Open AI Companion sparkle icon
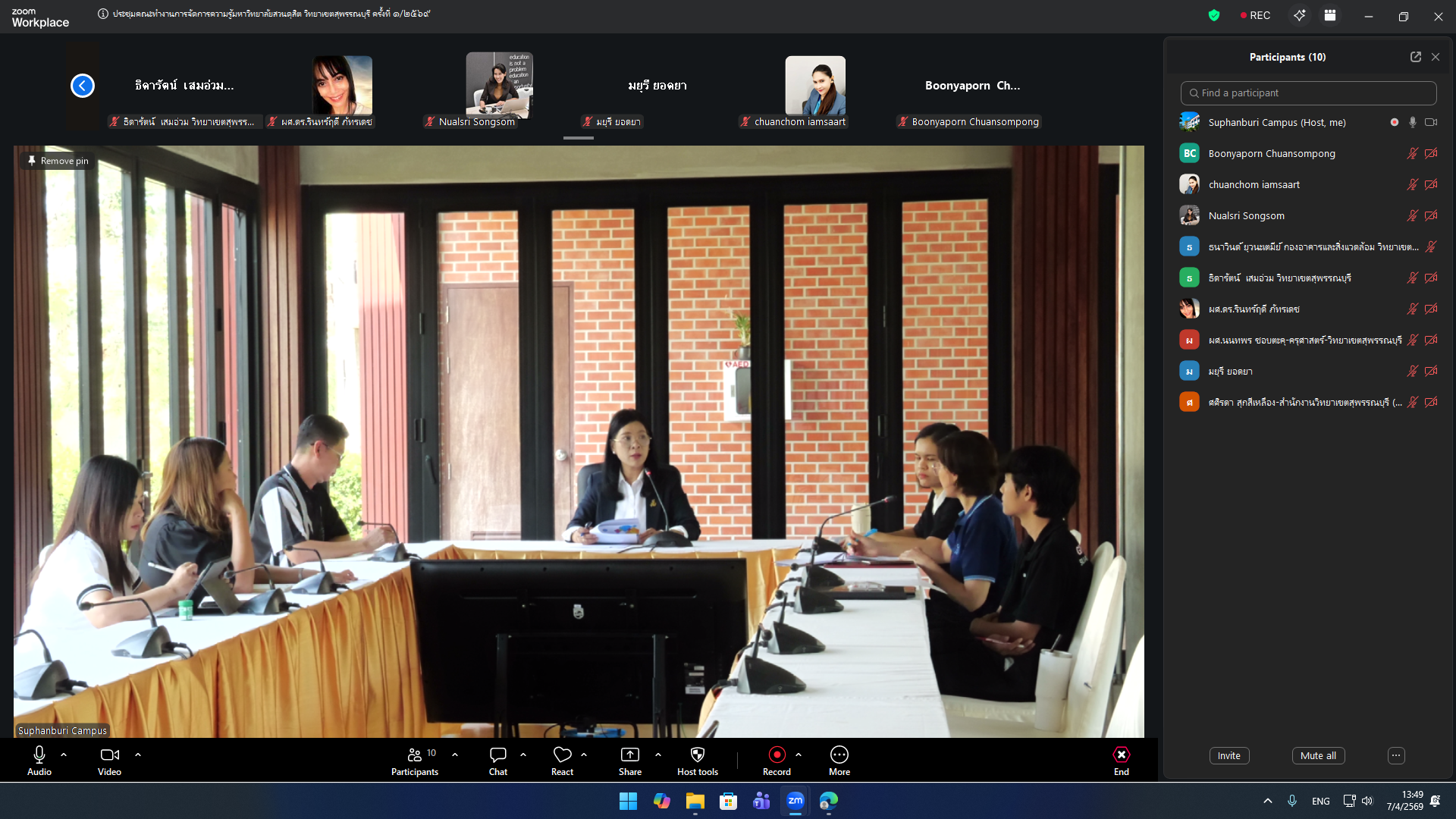The height and width of the screenshot is (819, 1456). pos(1299,15)
